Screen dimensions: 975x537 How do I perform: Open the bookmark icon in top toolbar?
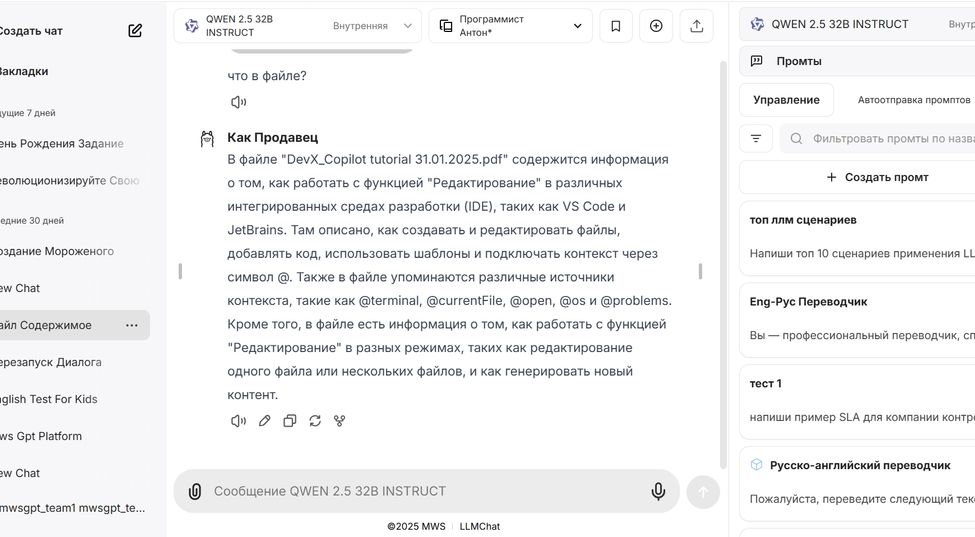(x=616, y=26)
